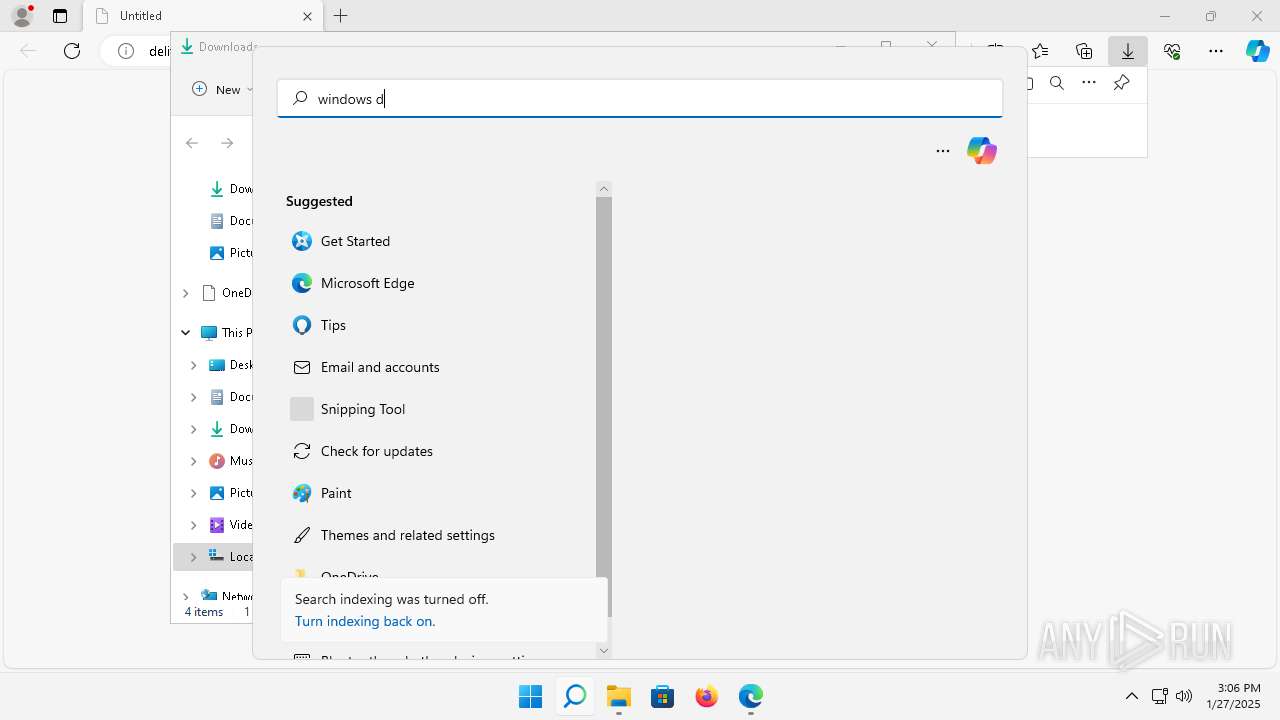
Task: Open Browser essentials heart icon
Action: tap(1172, 51)
